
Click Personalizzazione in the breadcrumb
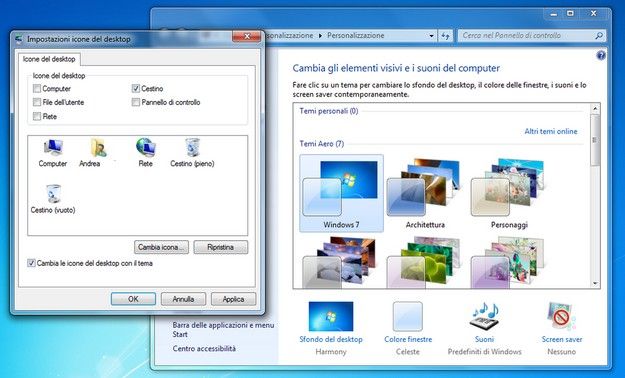[356, 35]
